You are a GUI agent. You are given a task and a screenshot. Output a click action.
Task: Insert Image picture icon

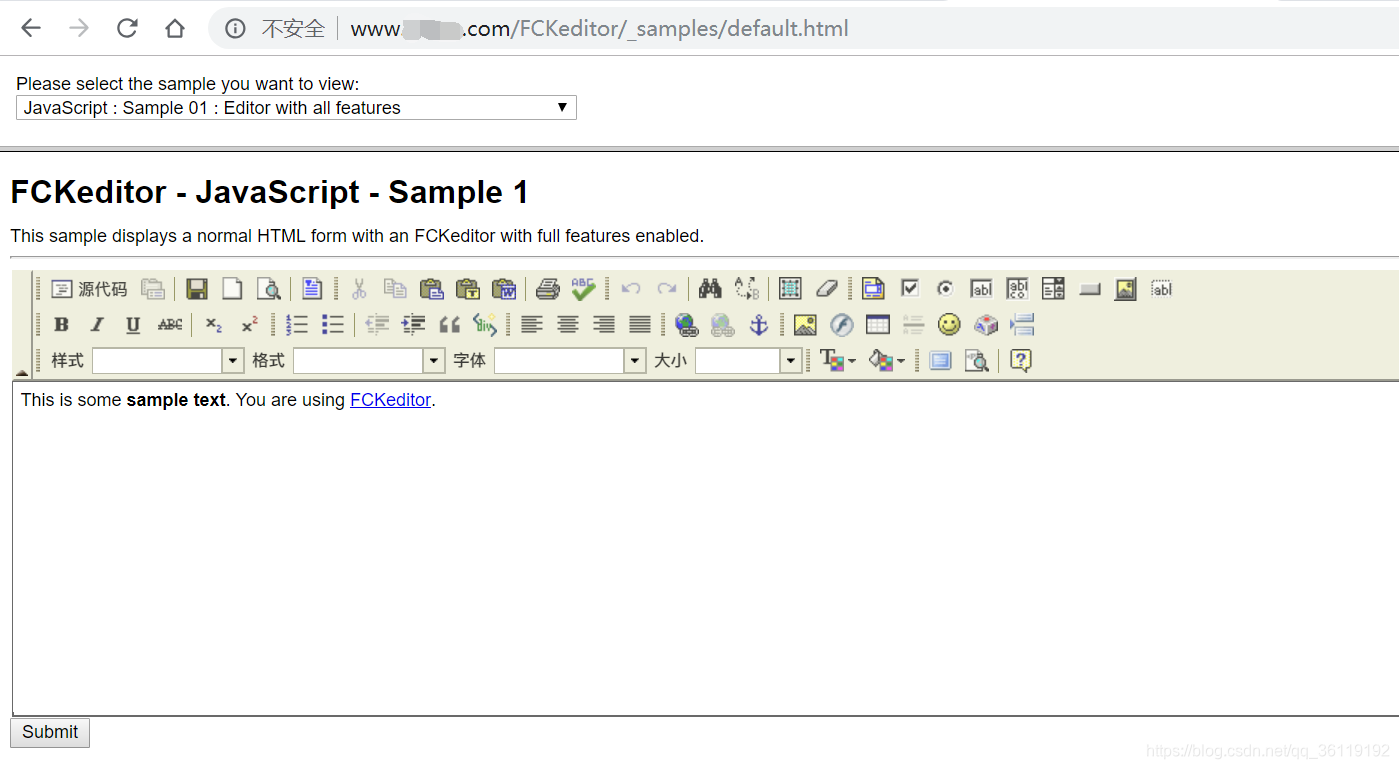[805, 324]
